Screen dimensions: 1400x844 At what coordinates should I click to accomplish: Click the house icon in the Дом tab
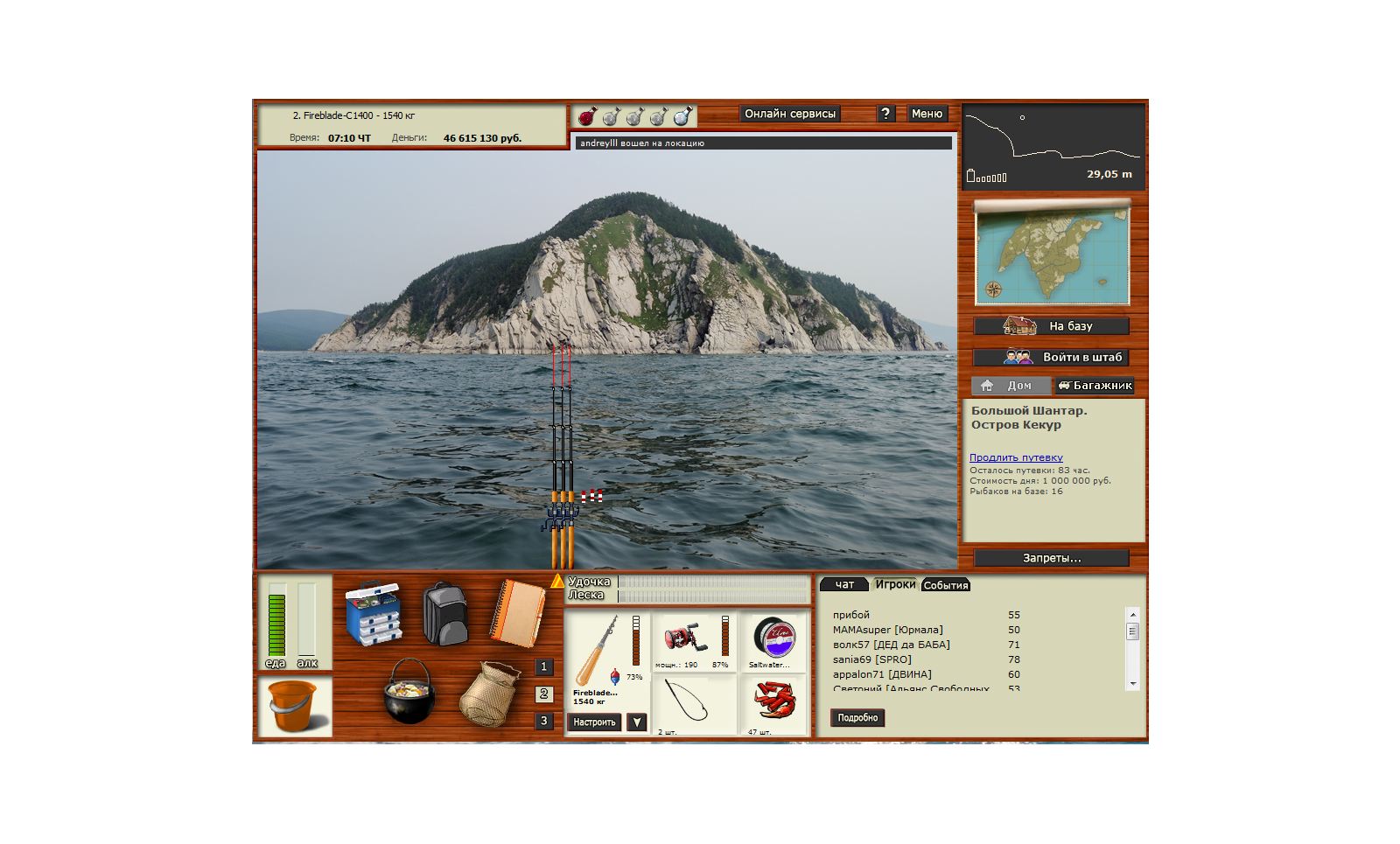point(987,386)
